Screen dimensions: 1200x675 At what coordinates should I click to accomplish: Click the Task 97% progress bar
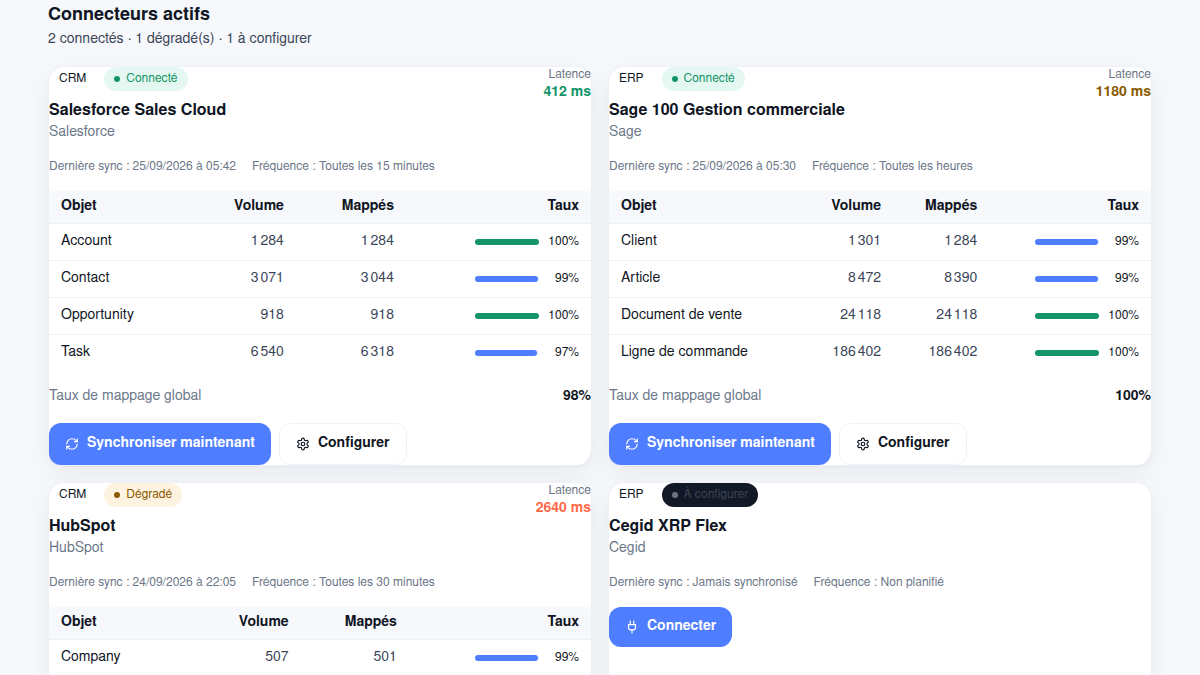[507, 352]
